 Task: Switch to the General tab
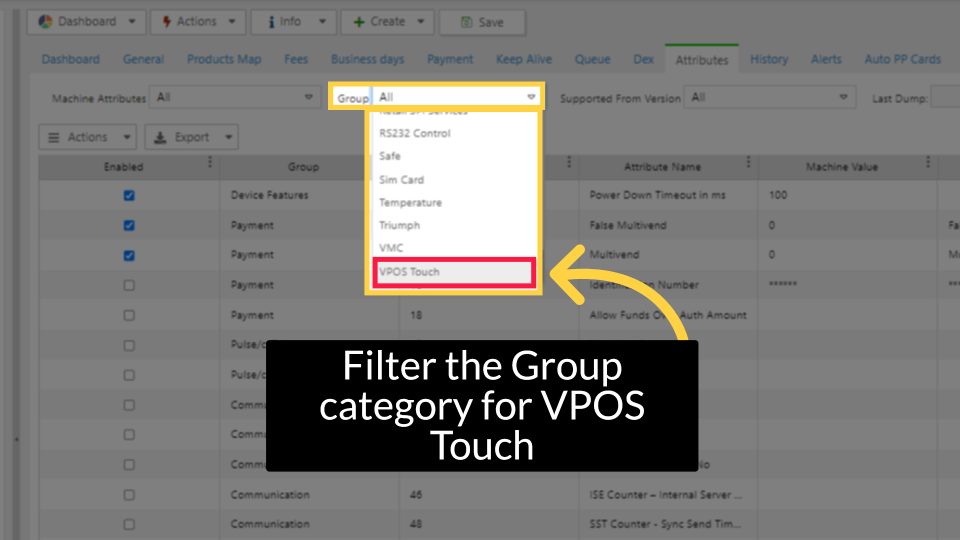click(x=143, y=59)
